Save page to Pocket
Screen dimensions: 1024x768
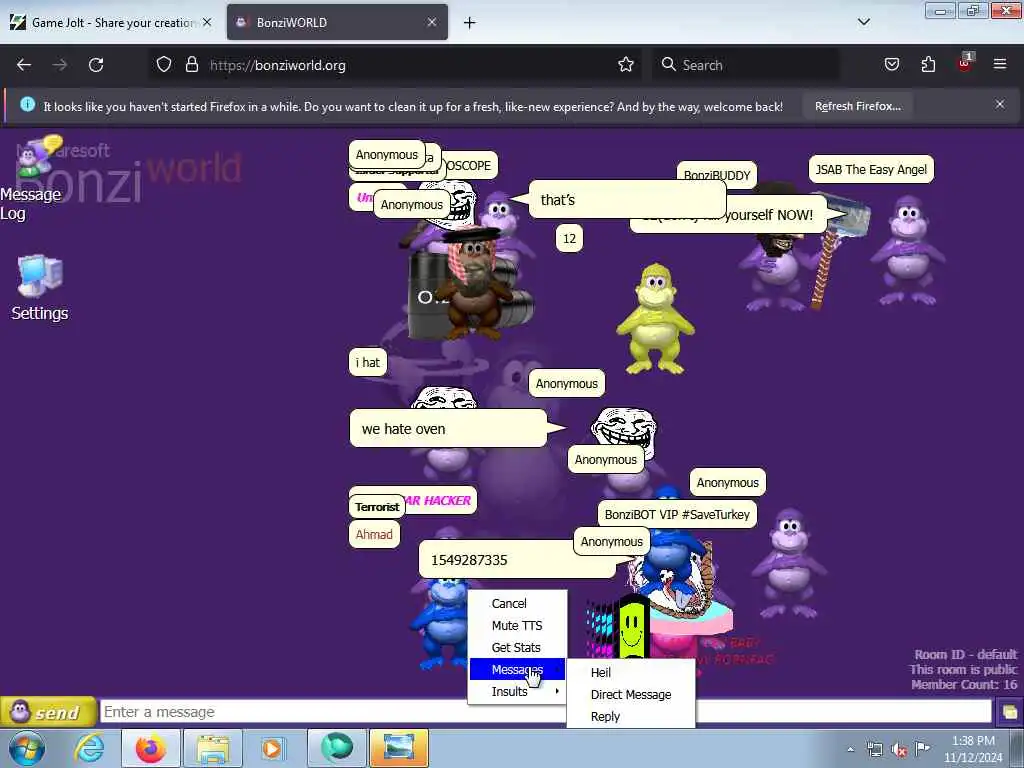[x=891, y=64]
